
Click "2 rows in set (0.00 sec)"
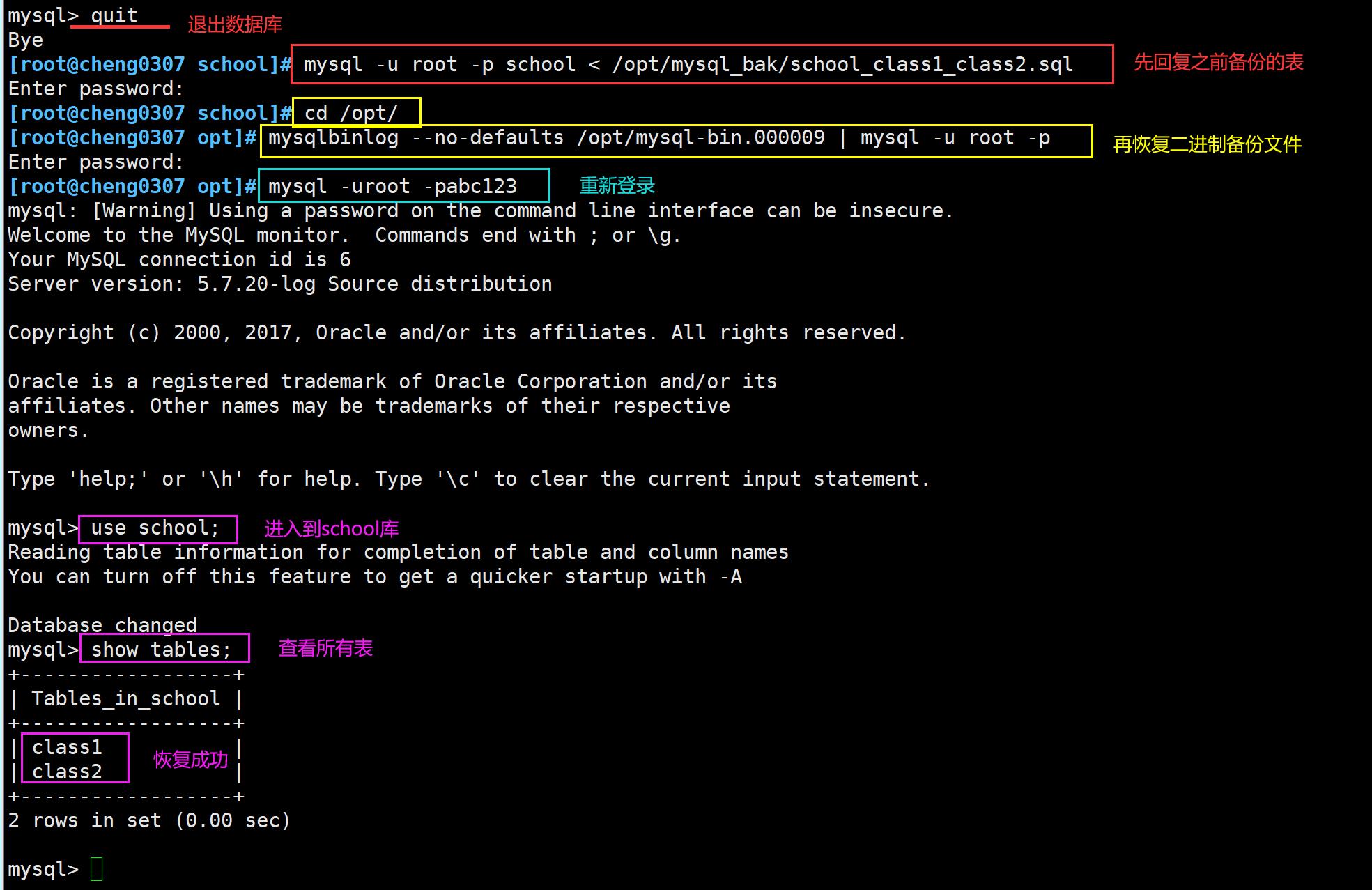tap(149, 820)
